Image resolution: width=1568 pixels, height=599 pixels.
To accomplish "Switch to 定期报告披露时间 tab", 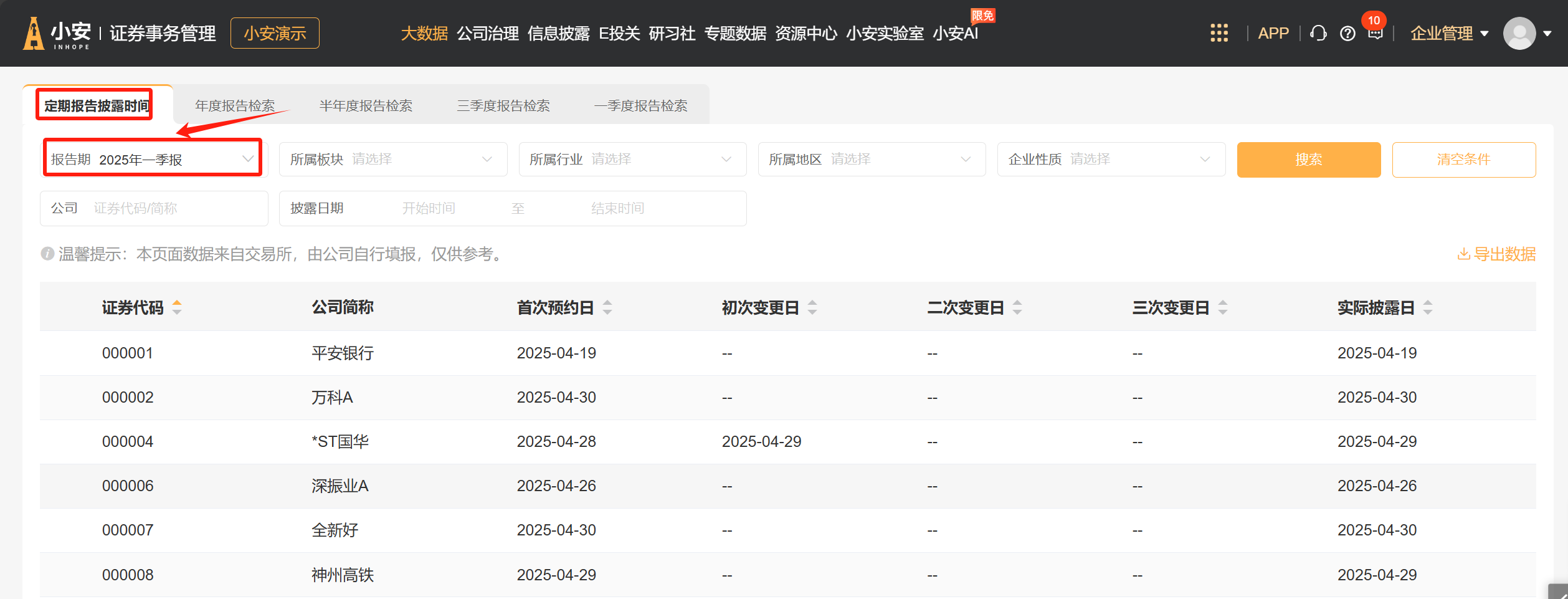I will tap(97, 106).
